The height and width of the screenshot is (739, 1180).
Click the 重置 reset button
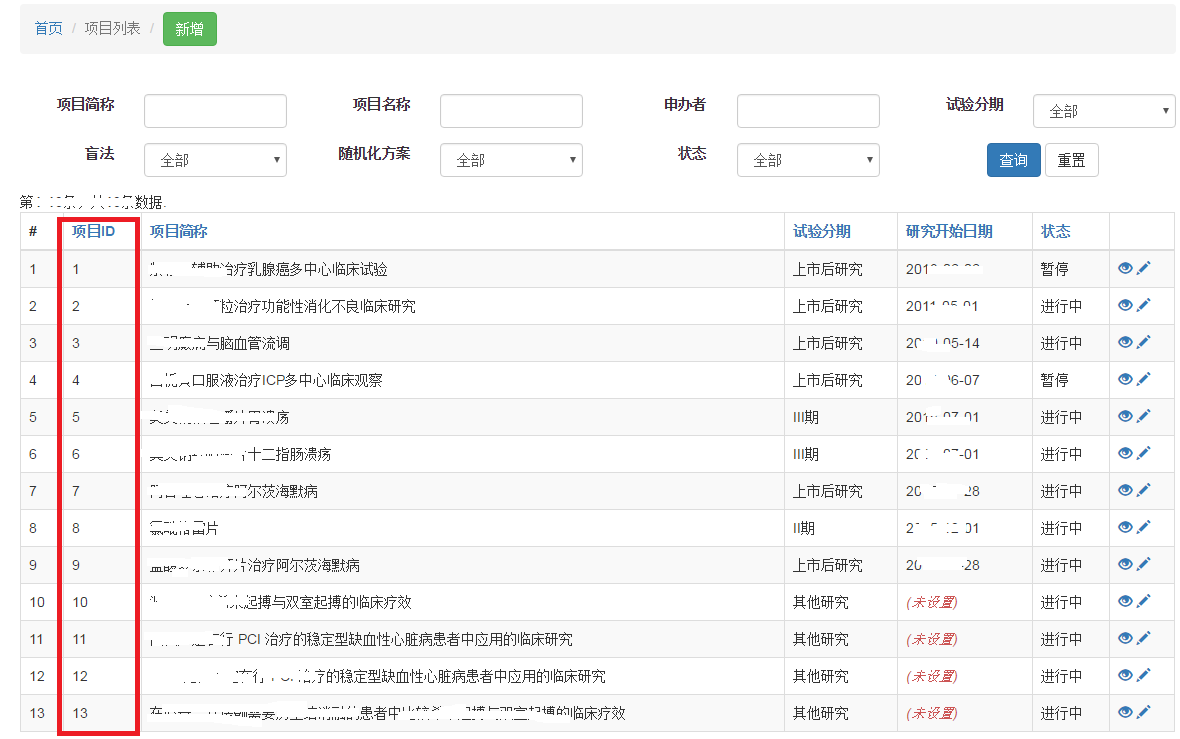click(x=1071, y=160)
